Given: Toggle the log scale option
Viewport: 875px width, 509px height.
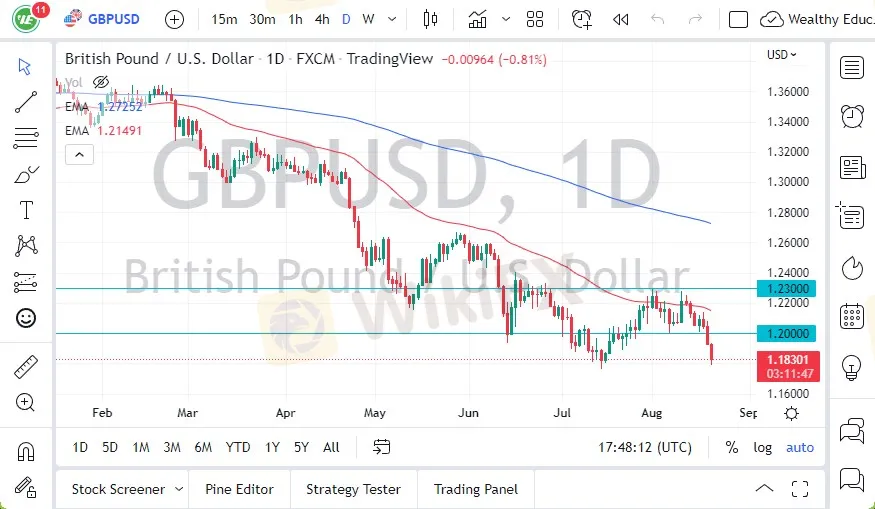Looking at the screenshot, I should click(762, 447).
